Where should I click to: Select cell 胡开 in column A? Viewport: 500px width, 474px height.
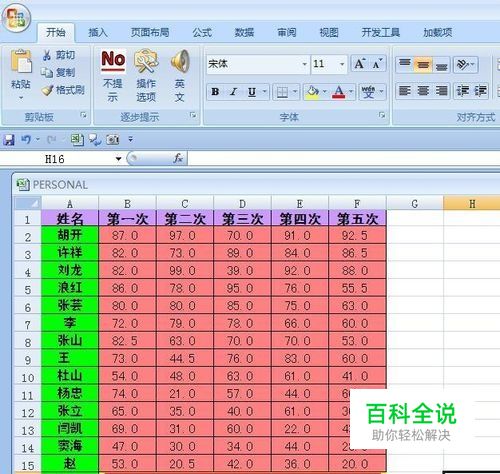70,235
